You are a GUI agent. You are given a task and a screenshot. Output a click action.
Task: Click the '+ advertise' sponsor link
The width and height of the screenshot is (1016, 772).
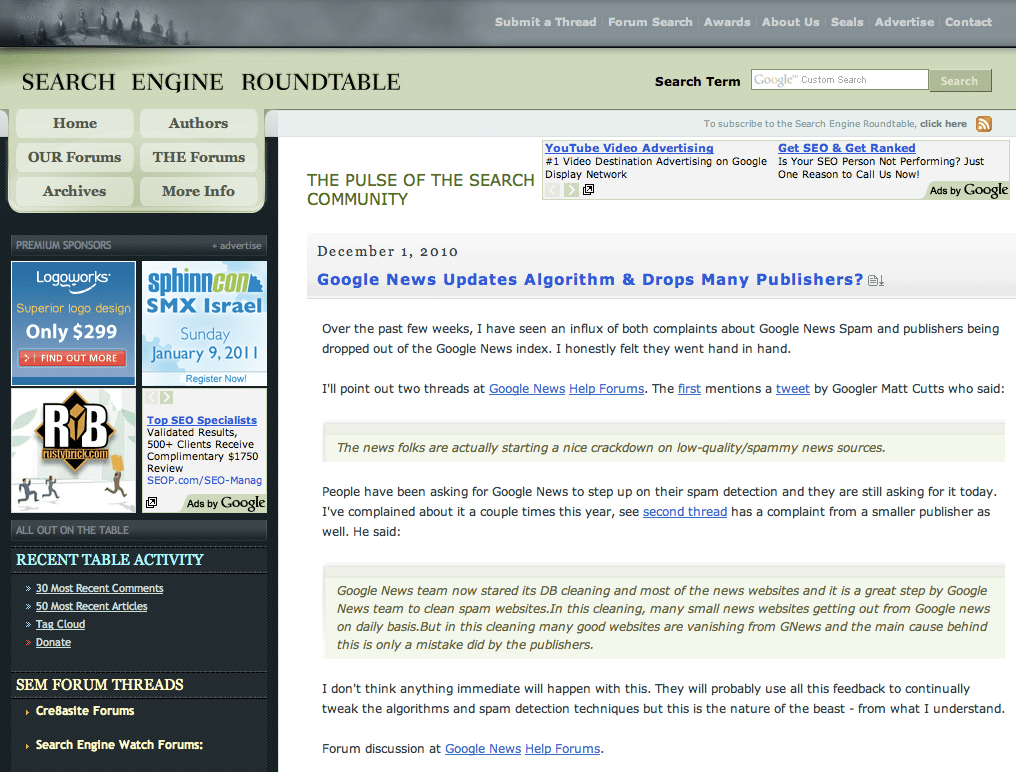[237, 246]
